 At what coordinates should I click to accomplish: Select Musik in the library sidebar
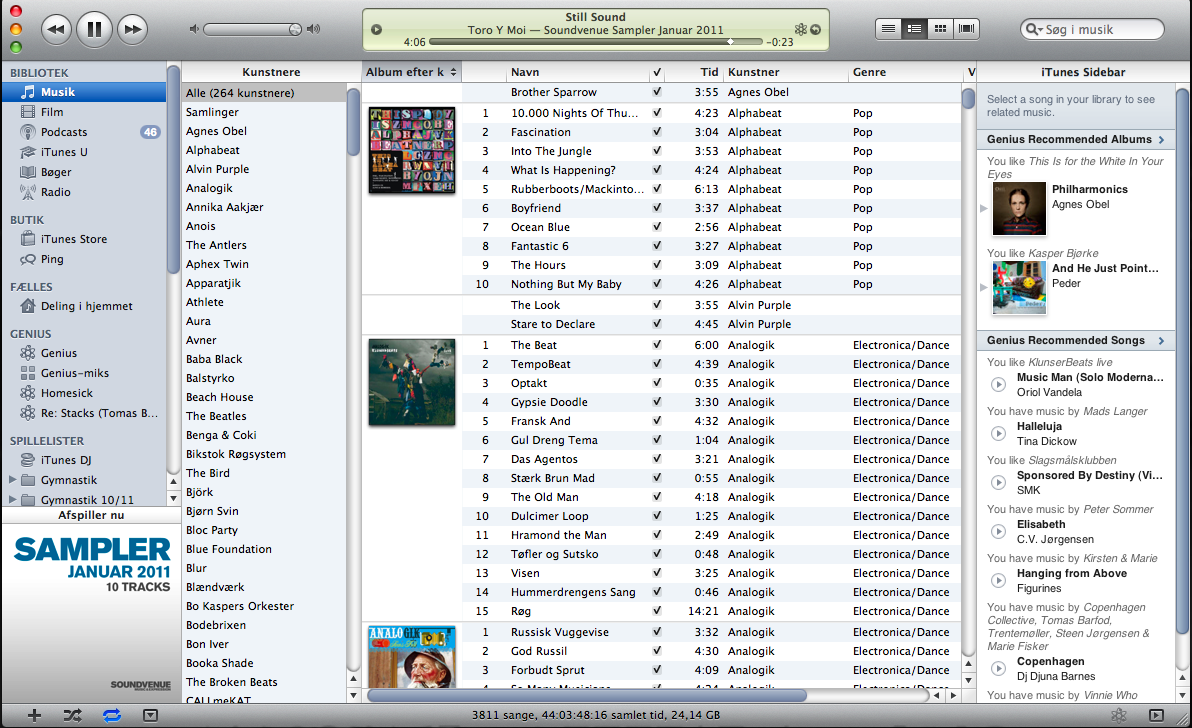pyautogui.click(x=84, y=92)
